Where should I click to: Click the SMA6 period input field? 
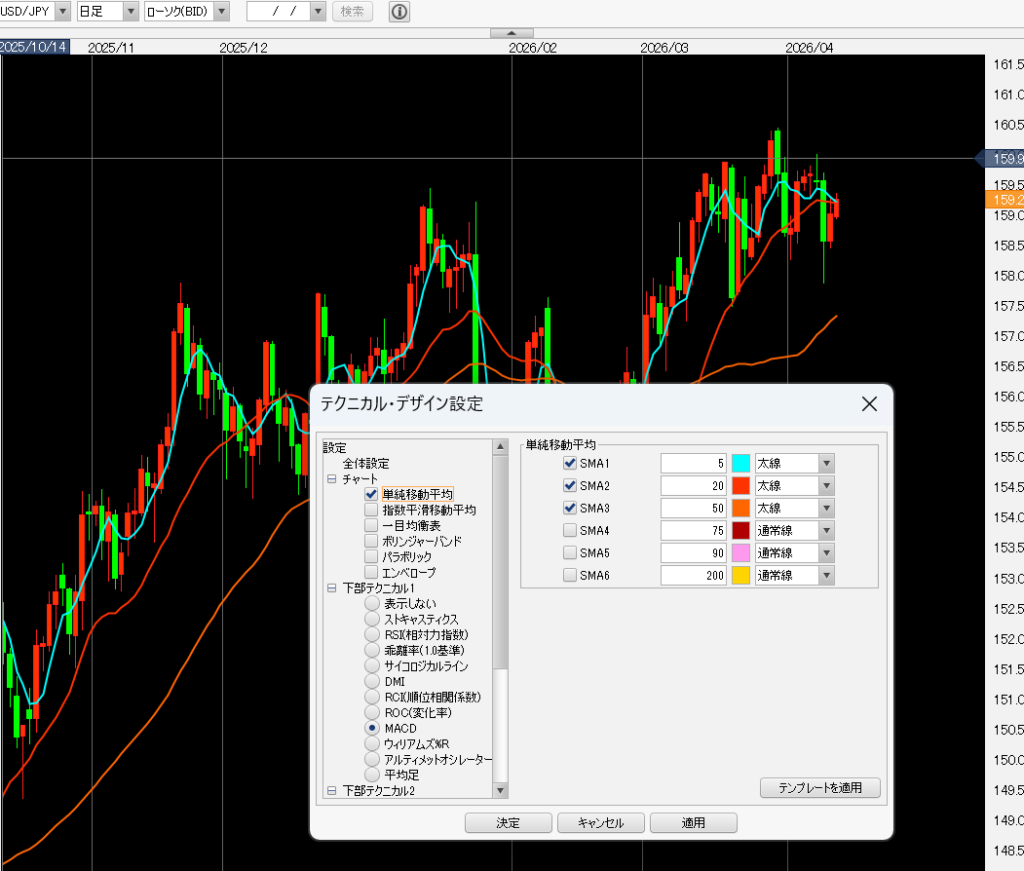pos(693,575)
